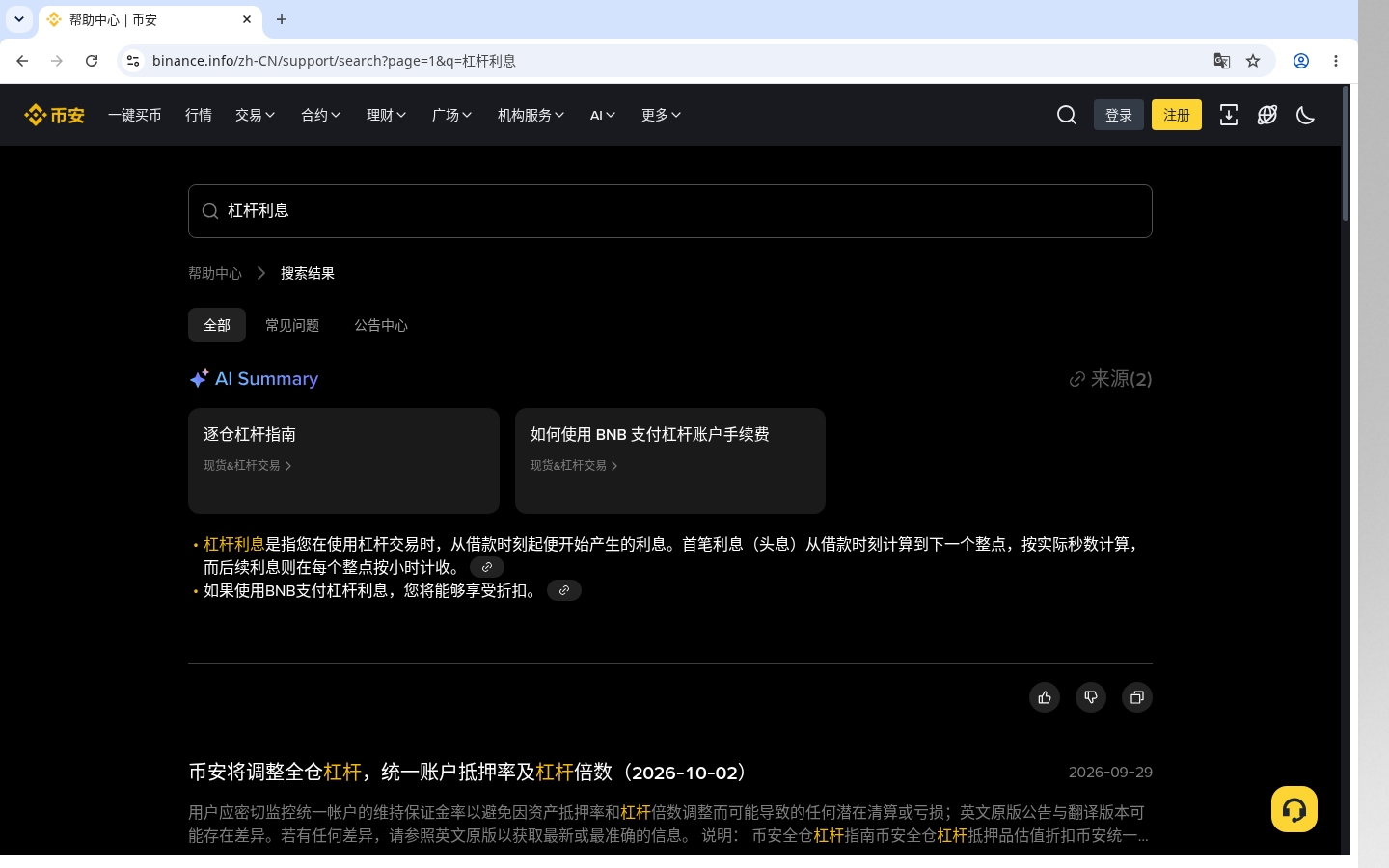Click the 登录 button
The width and height of the screenshot is (1389, 868).
(1119, 115)
